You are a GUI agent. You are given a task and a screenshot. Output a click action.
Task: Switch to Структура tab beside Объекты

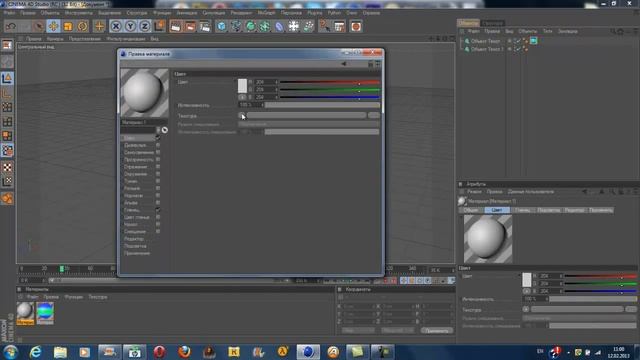coord(493,23)
